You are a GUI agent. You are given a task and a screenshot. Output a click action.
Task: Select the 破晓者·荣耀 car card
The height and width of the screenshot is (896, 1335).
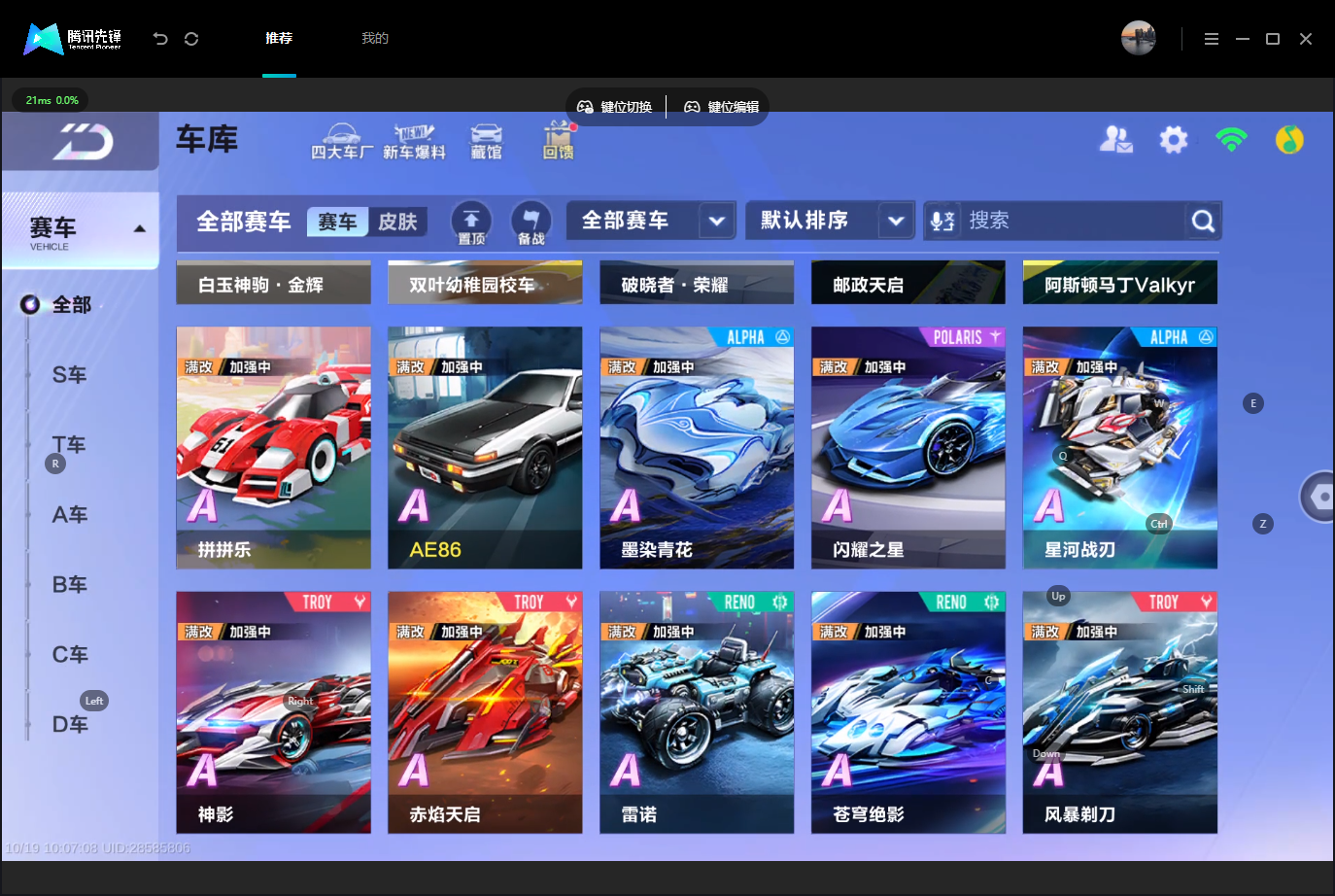[x=697, y=283]
